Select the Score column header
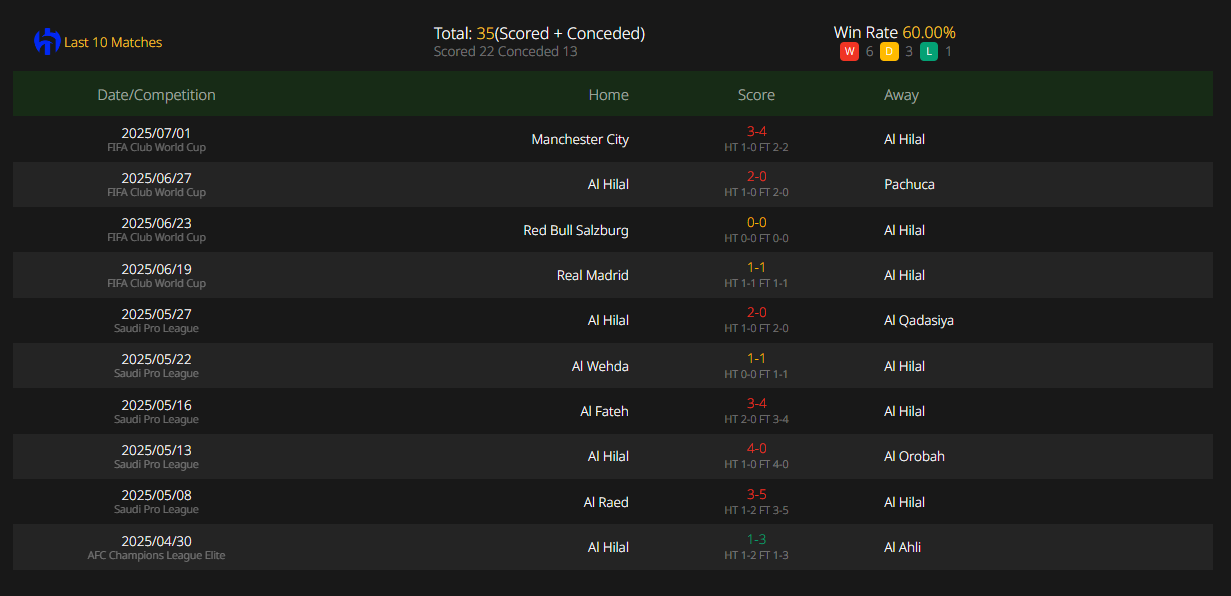 (756, 95)
